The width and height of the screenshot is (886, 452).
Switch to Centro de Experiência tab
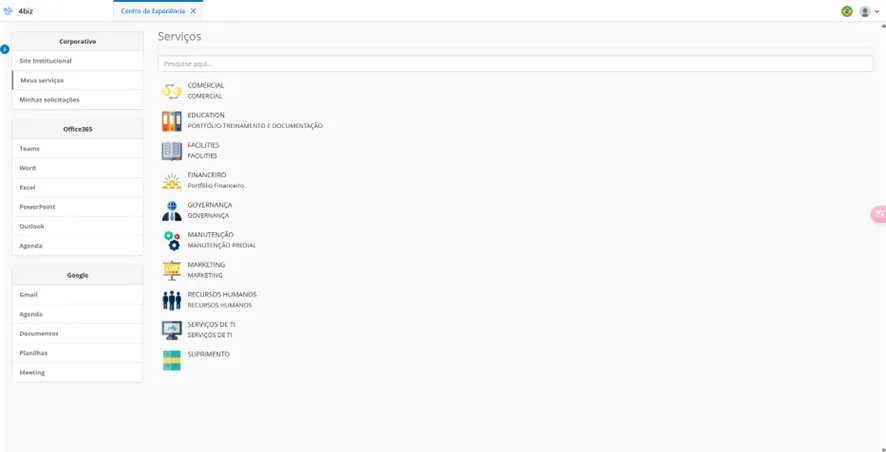[x=153, y=11]
